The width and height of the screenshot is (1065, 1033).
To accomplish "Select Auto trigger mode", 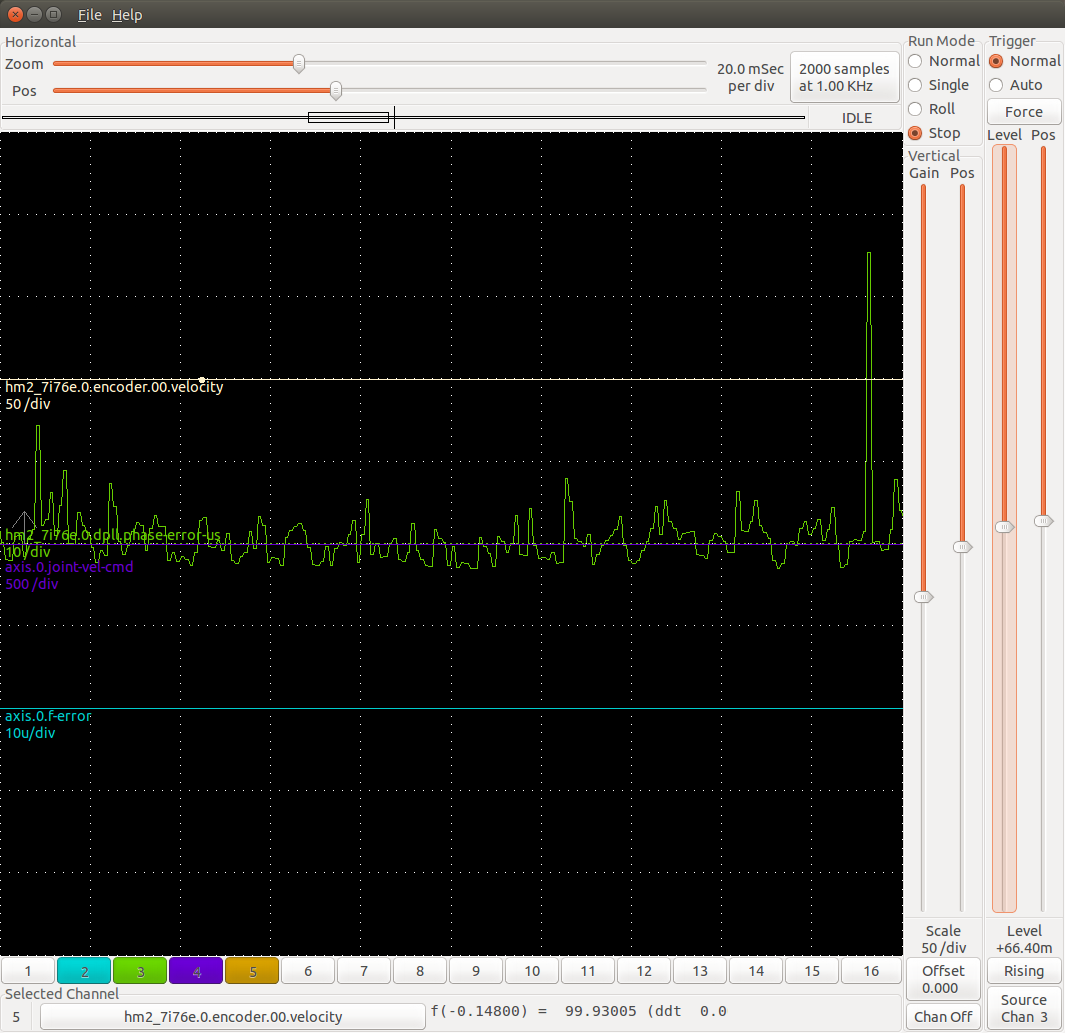I will 1016,85.
